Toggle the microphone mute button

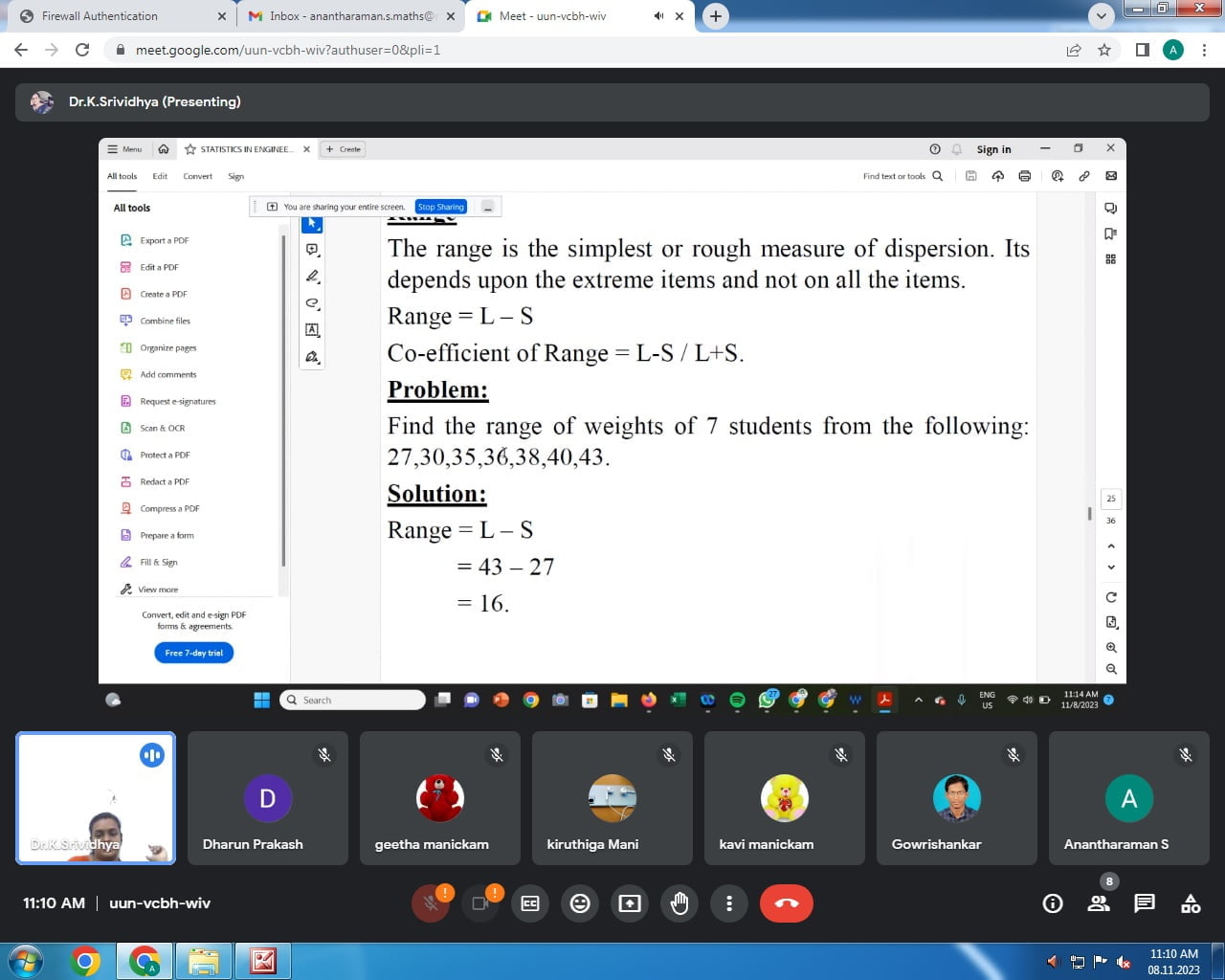431,903
